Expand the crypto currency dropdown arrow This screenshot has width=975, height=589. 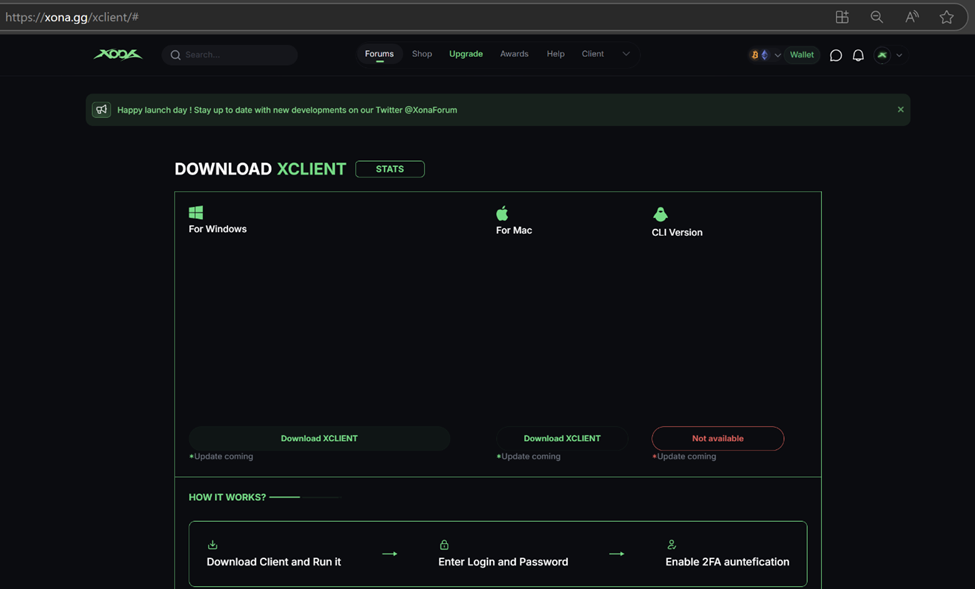click(777, 55)
